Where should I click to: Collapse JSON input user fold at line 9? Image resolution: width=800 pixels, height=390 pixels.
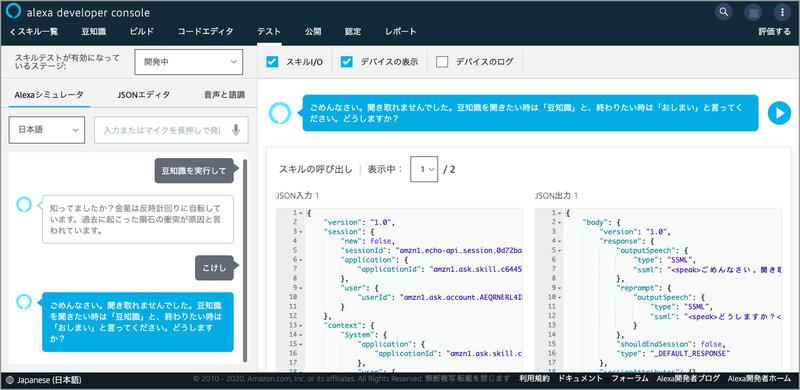[x=301, y=287]
